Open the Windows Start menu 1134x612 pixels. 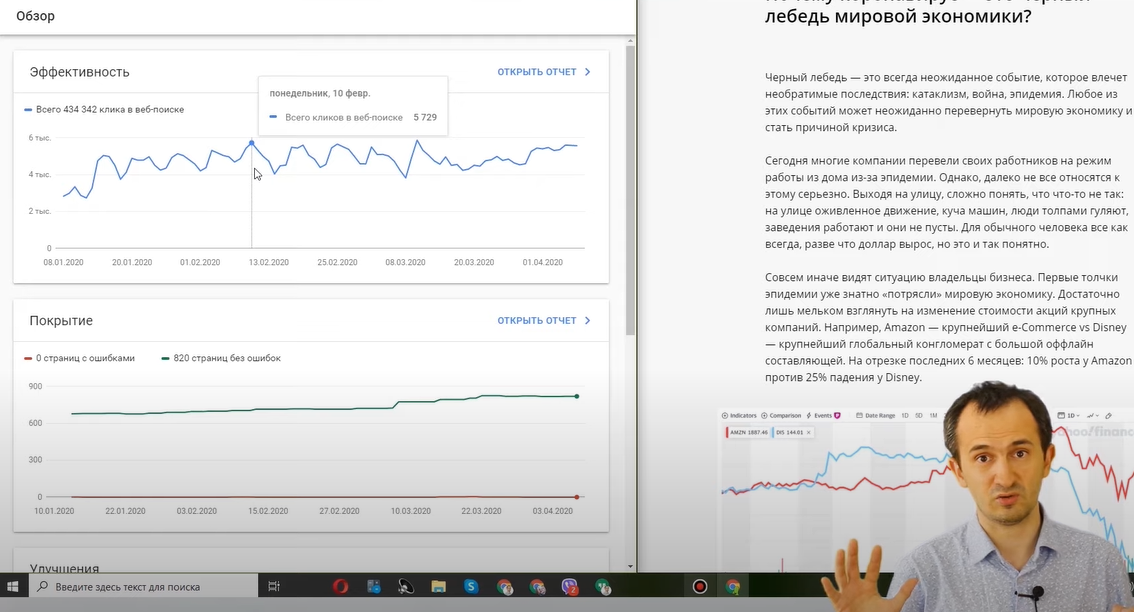click(12, 587)
